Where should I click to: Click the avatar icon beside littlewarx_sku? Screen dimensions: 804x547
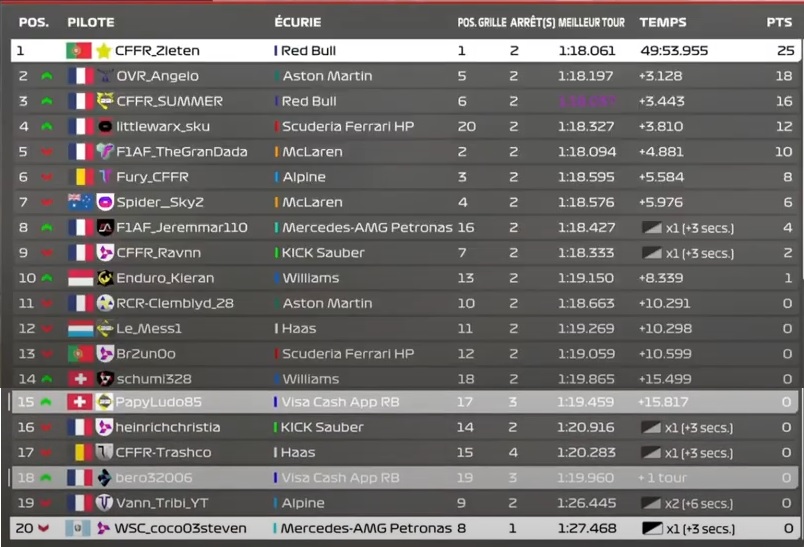pyautogui.click(x=104, y=127)
